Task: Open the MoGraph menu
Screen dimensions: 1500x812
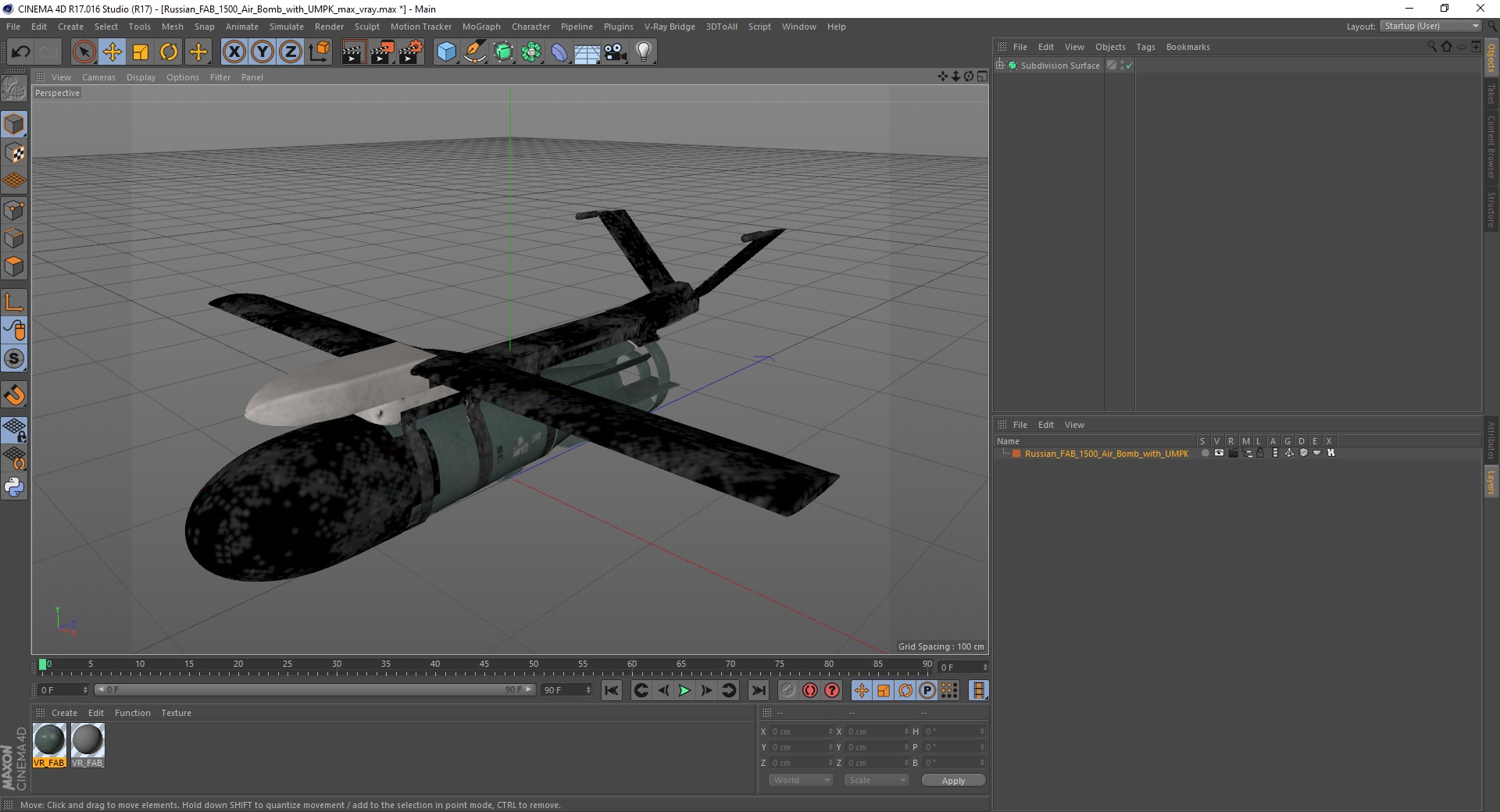Action: tap(481, 27)
